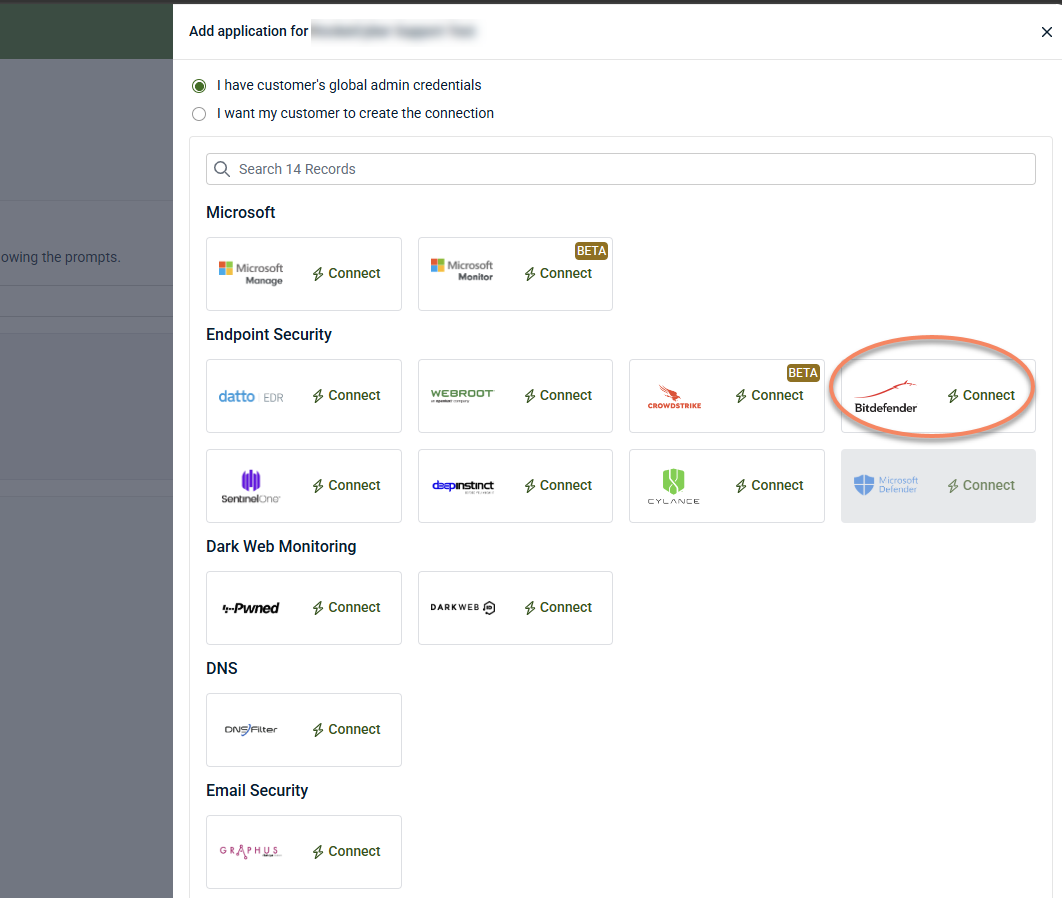Connect the Cylance application
The width and height of the screenshot is (1062, 898).
(x=769, y=486)
